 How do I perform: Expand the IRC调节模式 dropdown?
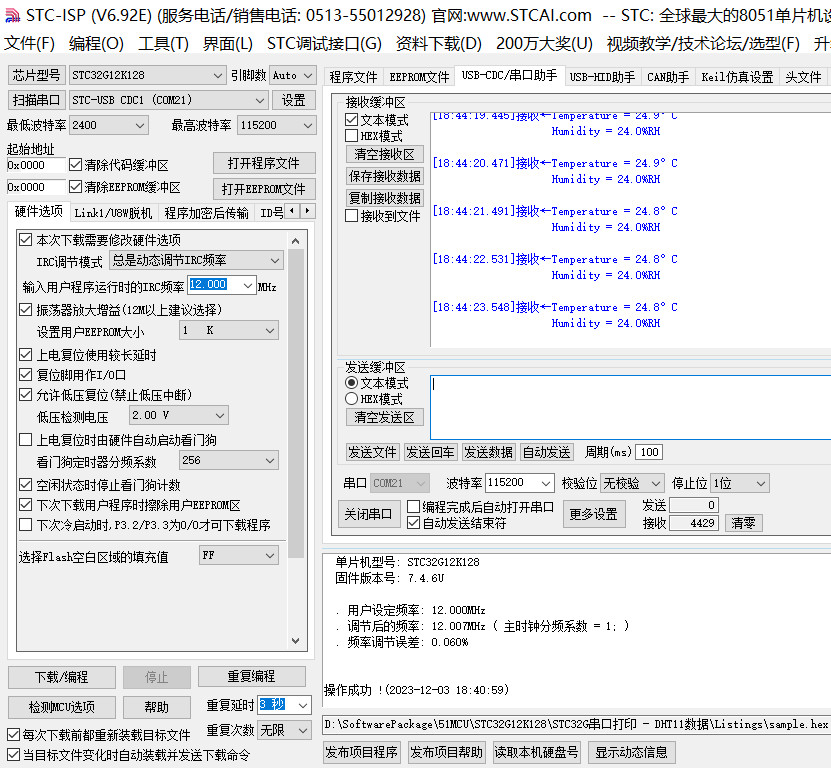coord(196,260)
